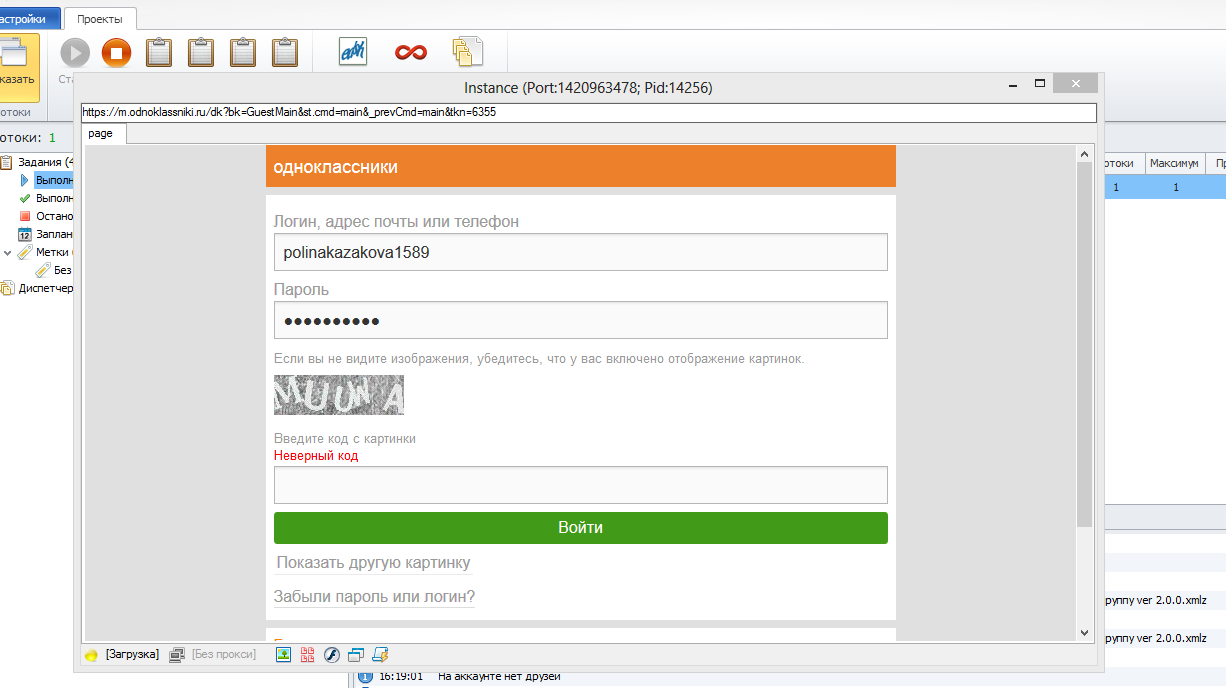This screenshot has width=1226, height=688.
Task: Toggle Flash icon in instance status bar
Action: pyautogui.click(x=332, y=655)
